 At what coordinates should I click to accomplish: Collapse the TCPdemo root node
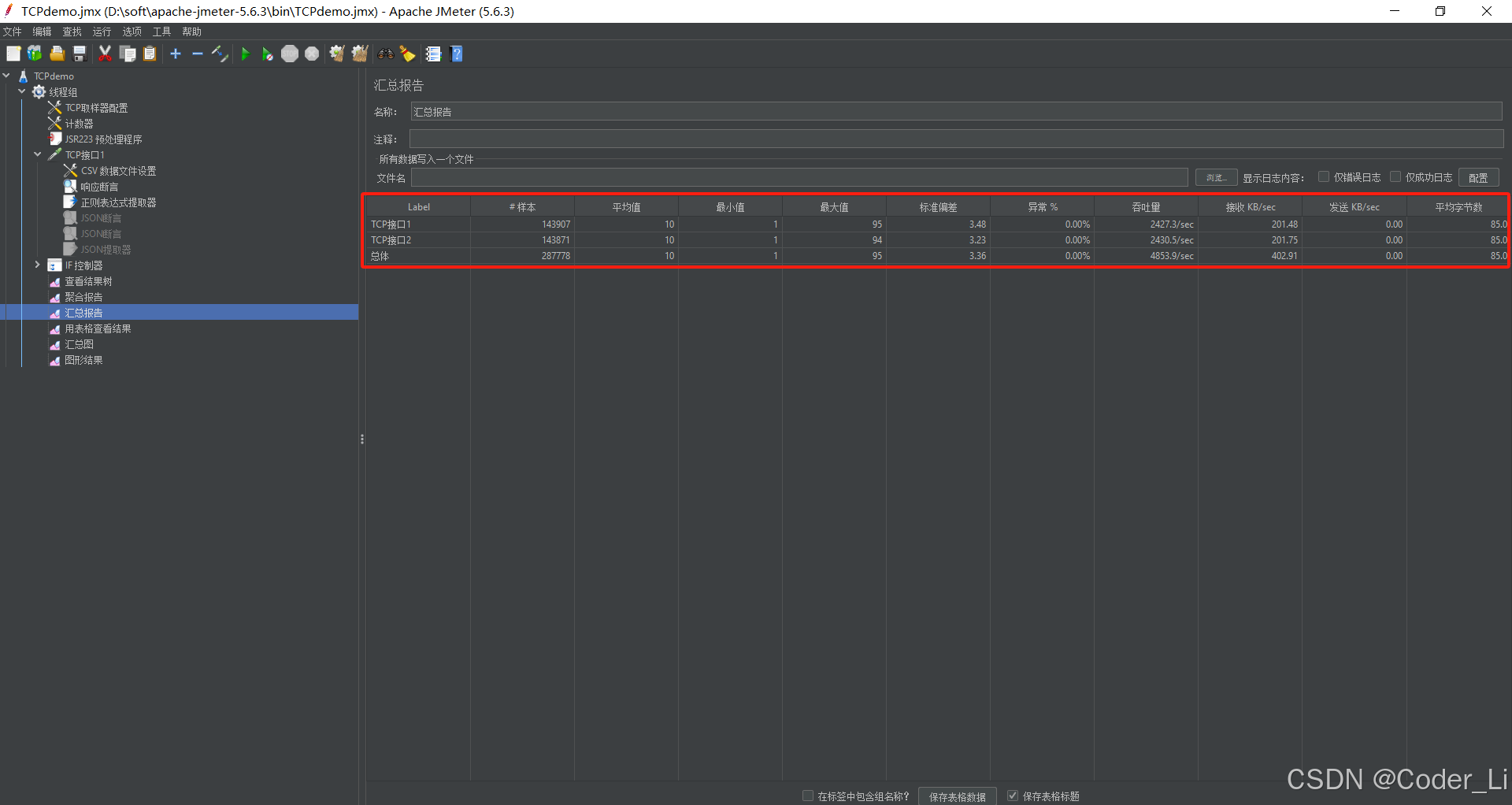[6, 76]
